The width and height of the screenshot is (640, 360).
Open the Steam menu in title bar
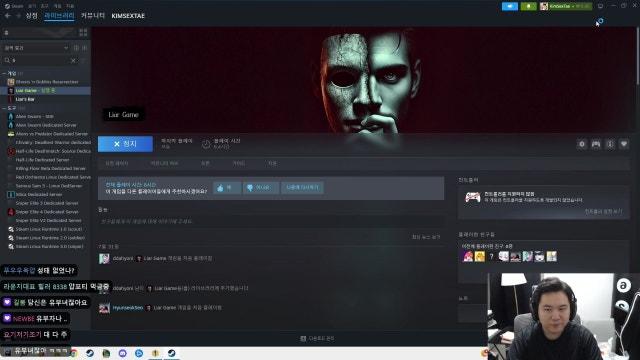point(14,6)
